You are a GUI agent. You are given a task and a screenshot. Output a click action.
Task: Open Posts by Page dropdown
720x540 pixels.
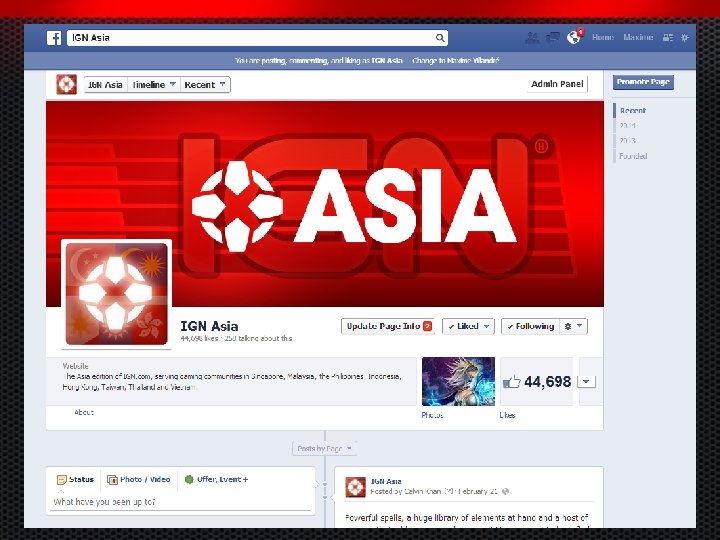324,449
